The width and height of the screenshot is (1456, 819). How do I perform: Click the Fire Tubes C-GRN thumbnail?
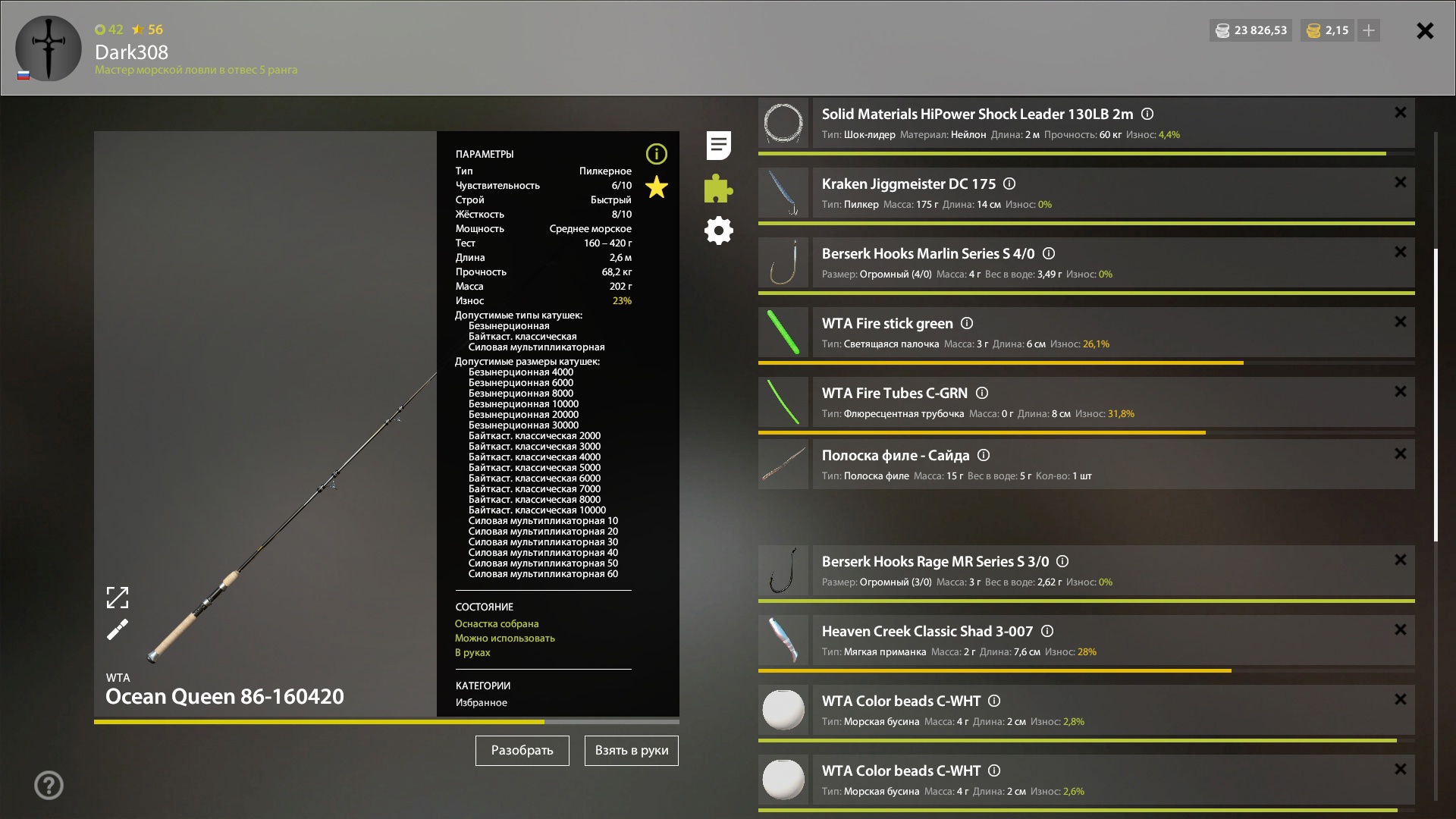pyautogui.click(x=783, y=402)
